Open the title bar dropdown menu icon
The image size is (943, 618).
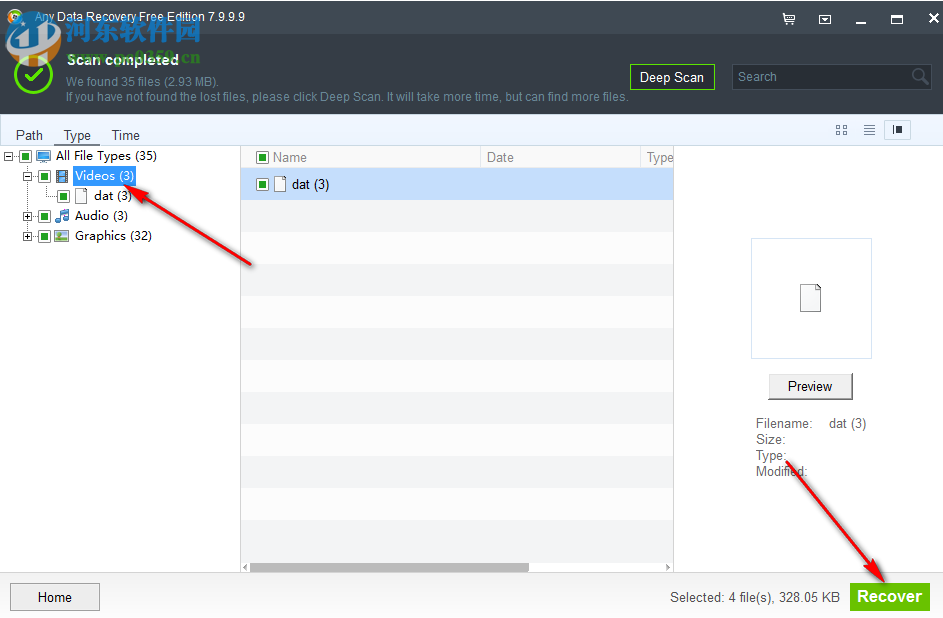pyautogui.click(x=825, y=20)
